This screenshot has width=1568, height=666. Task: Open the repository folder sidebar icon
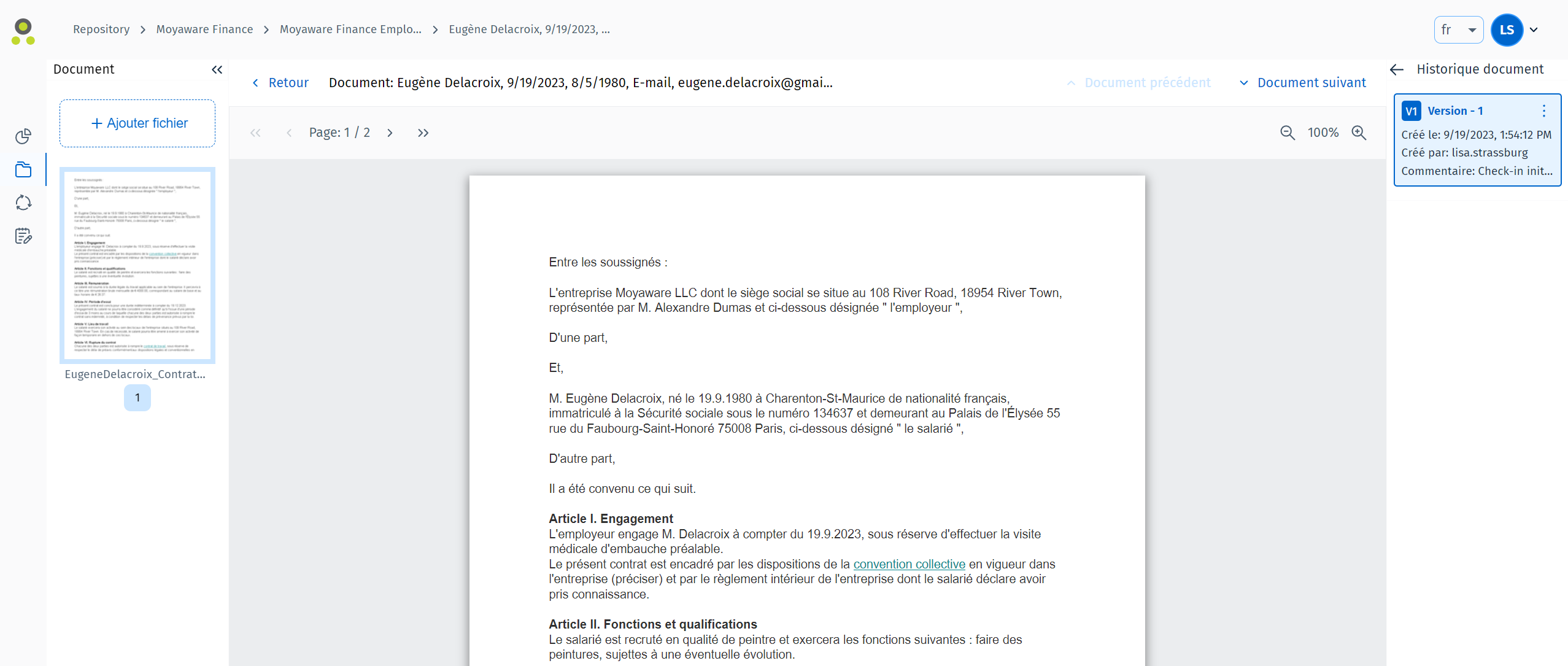[23, 170]
